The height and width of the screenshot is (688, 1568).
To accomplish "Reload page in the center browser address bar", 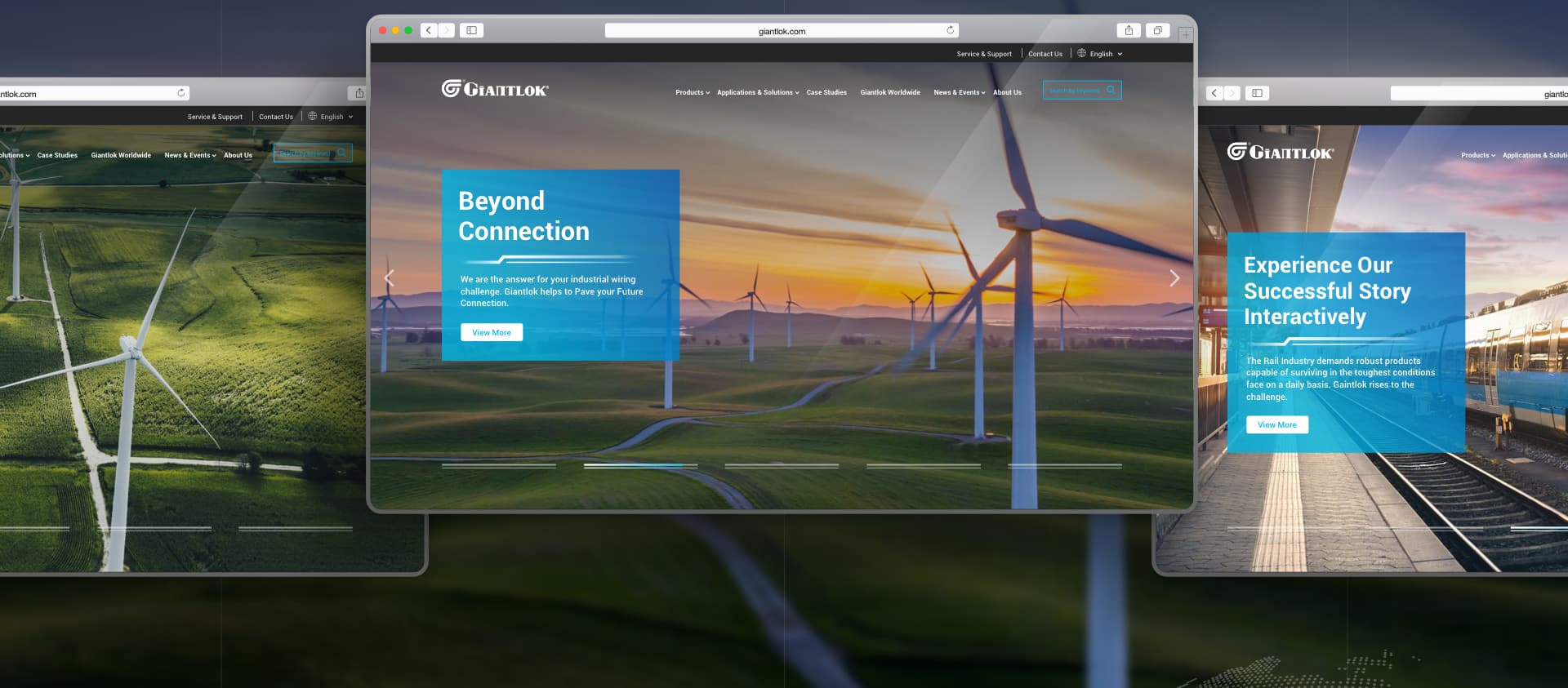I will point(950,30).
